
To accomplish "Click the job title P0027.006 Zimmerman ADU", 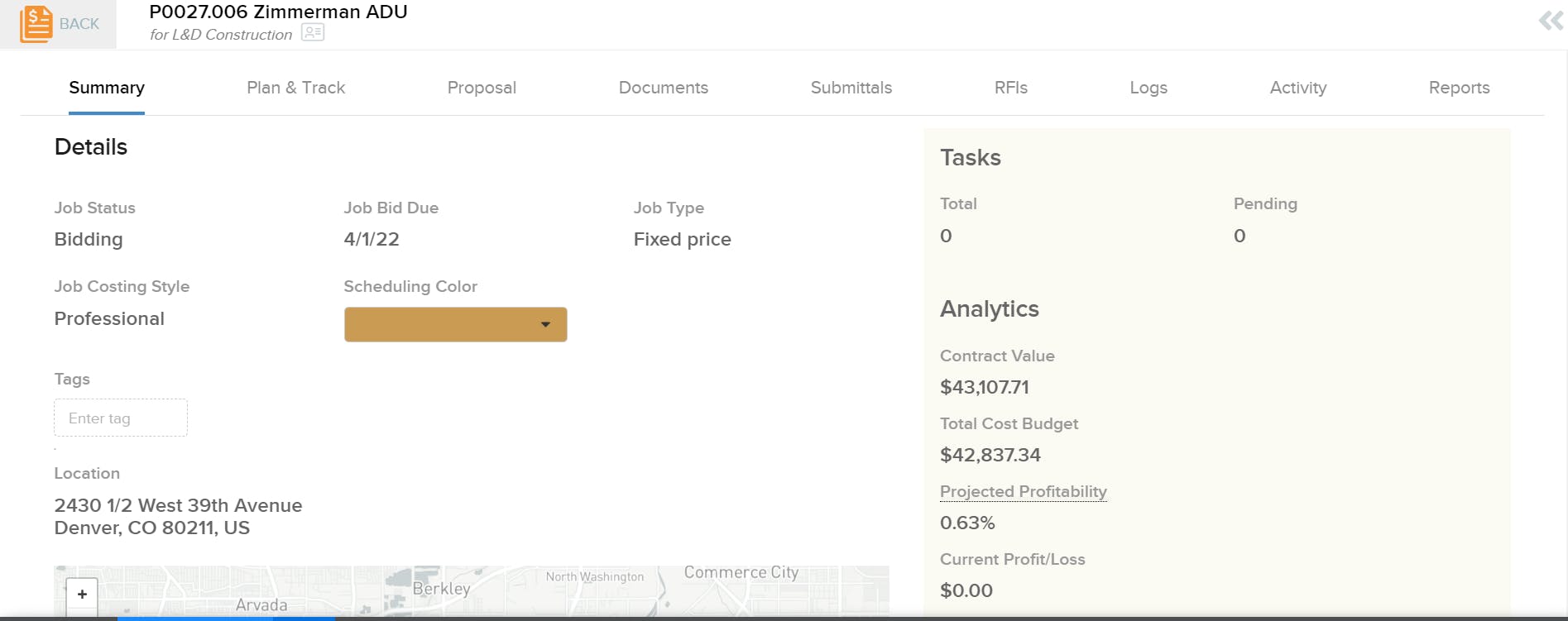I will [278, 12].
